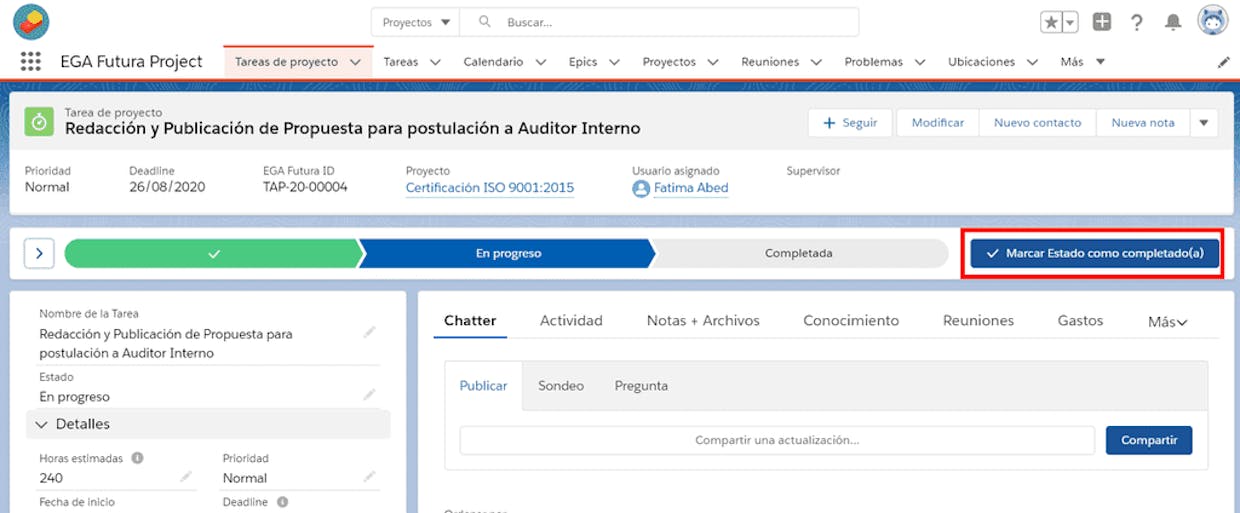Viewport: 1240px width, 513px height.
Task: Select the Completada path stage
Action: (799, 254)
